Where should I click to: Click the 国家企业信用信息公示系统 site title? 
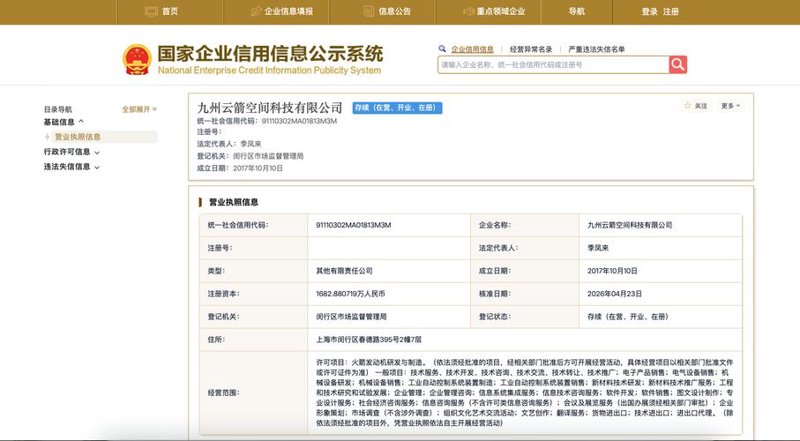click(270, 54)
